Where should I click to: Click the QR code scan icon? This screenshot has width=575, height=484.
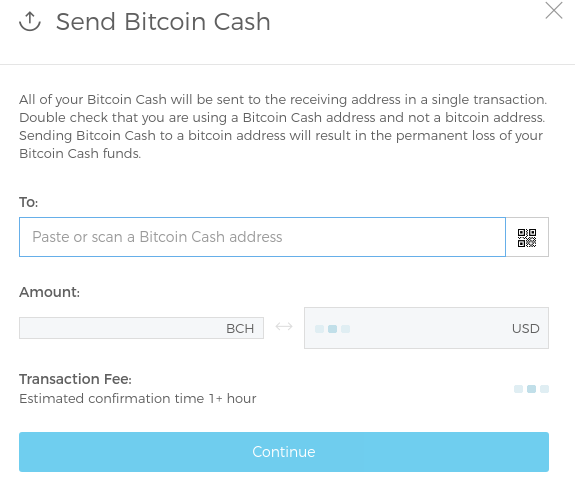click(527, 238)
